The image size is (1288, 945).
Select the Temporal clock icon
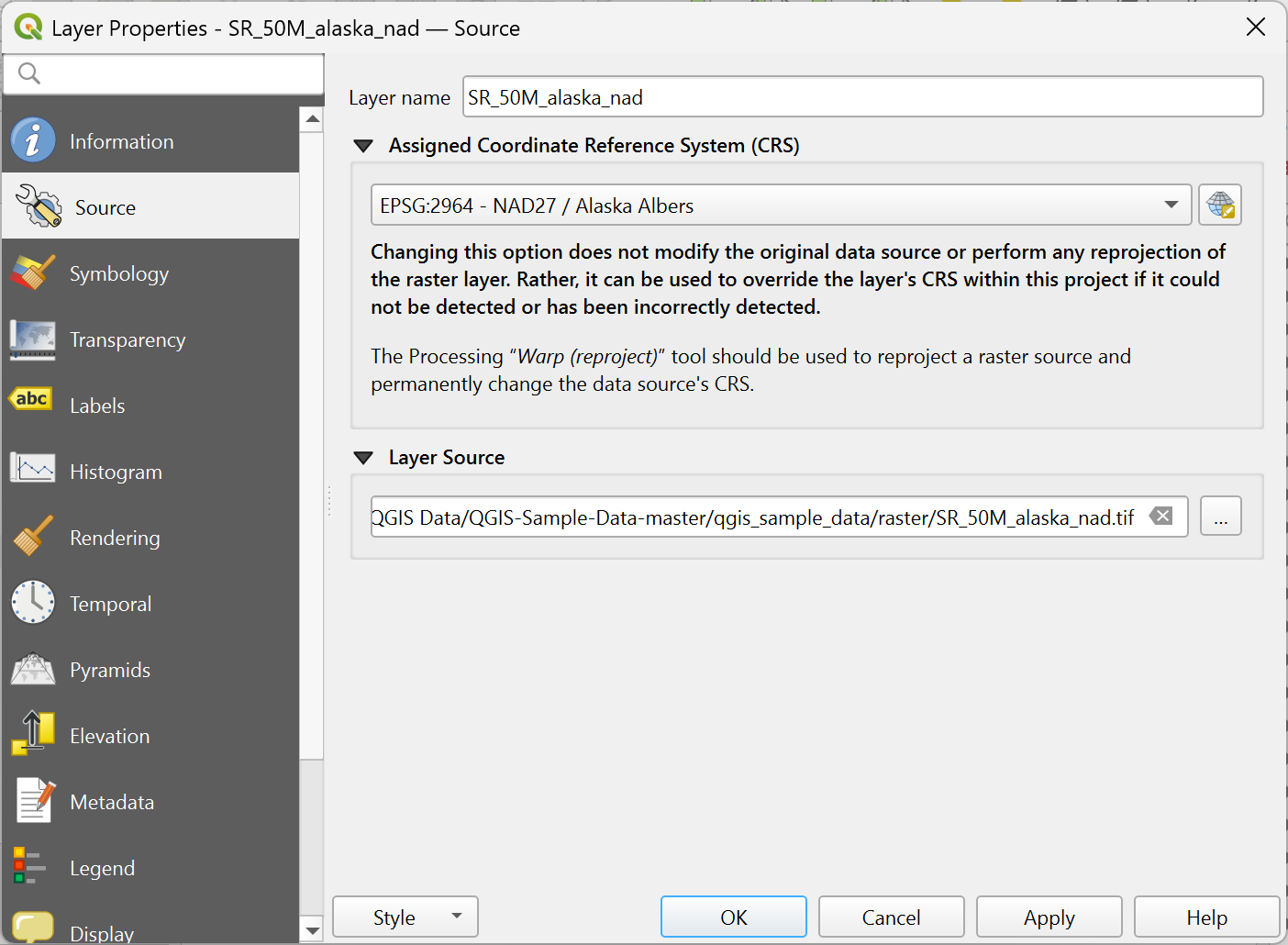(33, 603)
